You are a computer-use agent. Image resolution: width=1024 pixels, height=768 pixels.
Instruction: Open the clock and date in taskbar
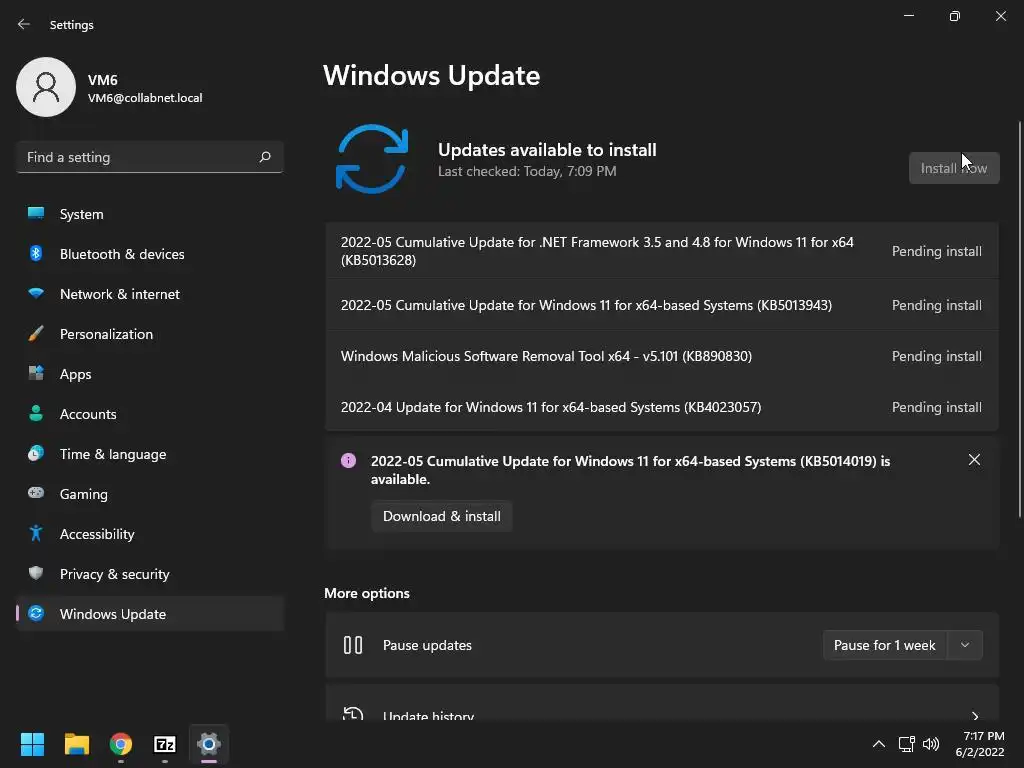click(980, 744)
